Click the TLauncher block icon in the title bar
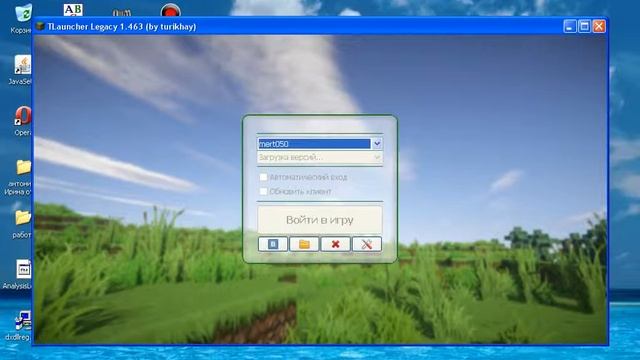 (40, 27)
